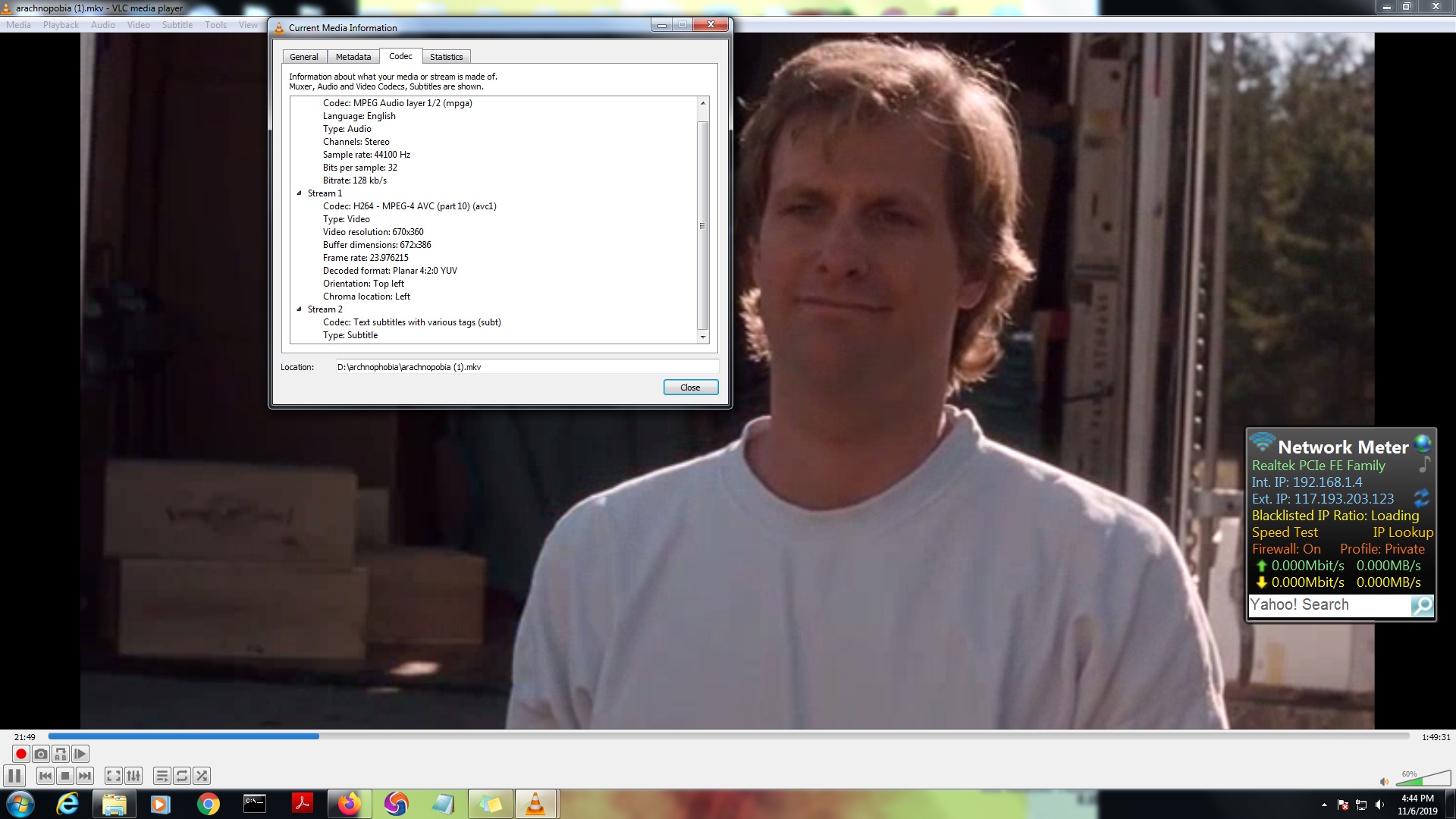Image resolution: width=1456 pixels, height=819 pixels.
Task: Select the H264 video codec row
Action: tap(409, 206)
